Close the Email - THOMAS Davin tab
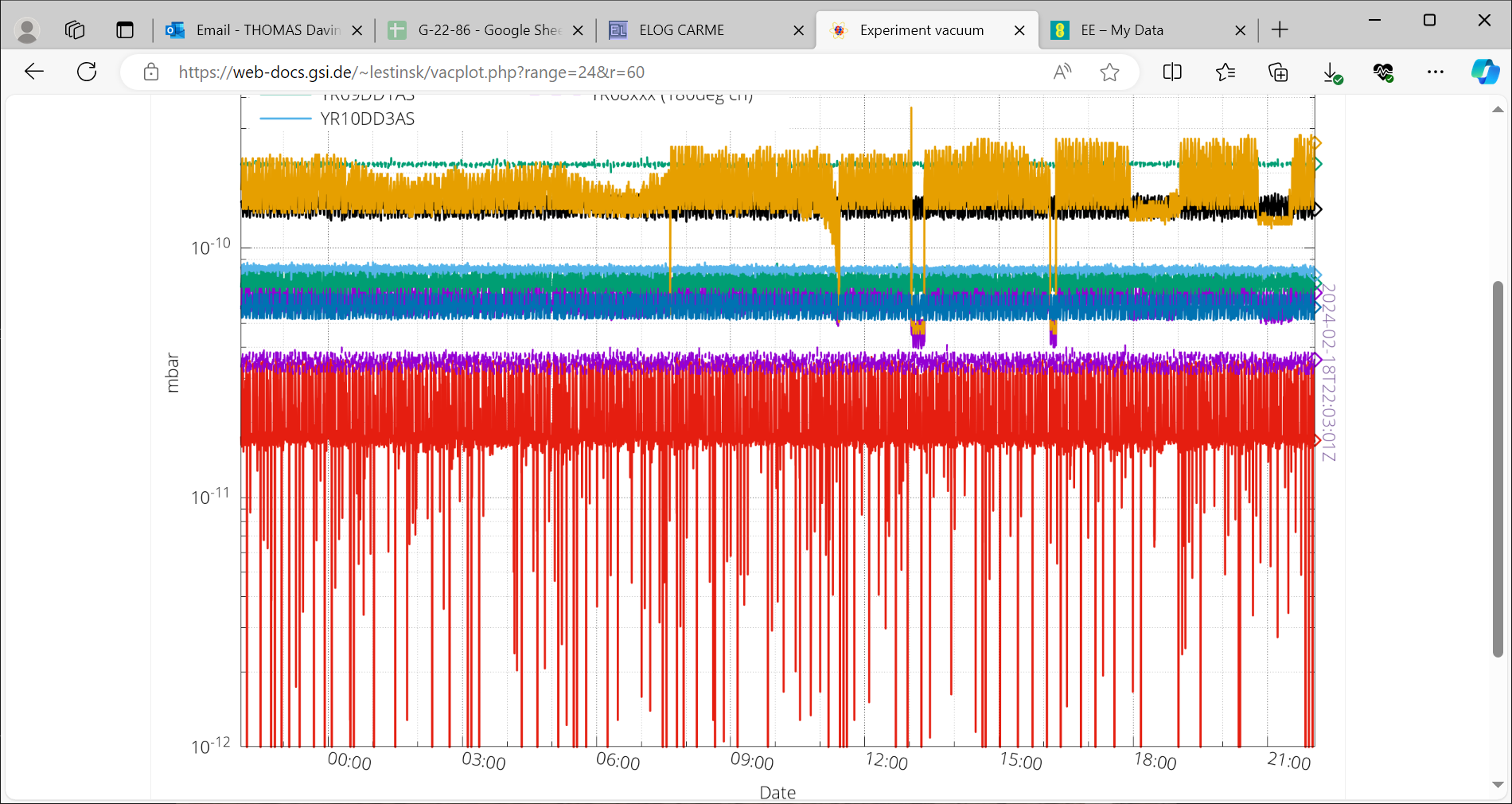This screenshot has height=804, width=1512. pyautogui.click(x=357, y=30)
